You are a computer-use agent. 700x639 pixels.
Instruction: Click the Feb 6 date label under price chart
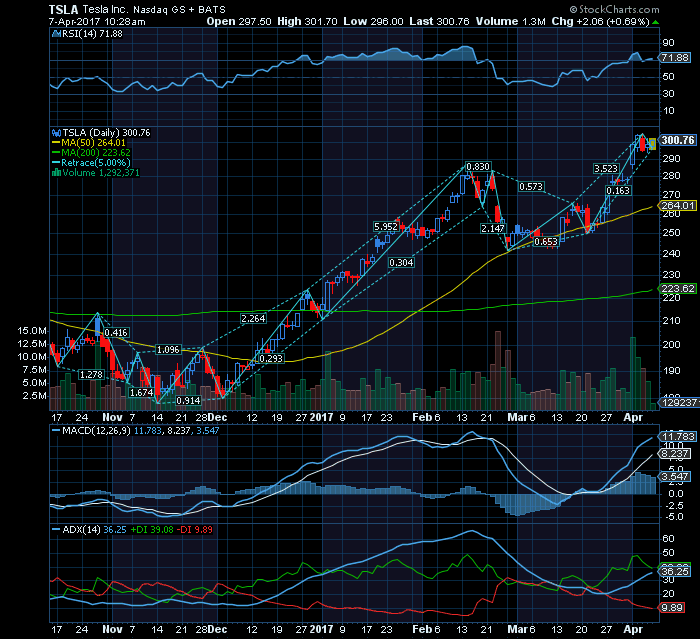point(426,417)
